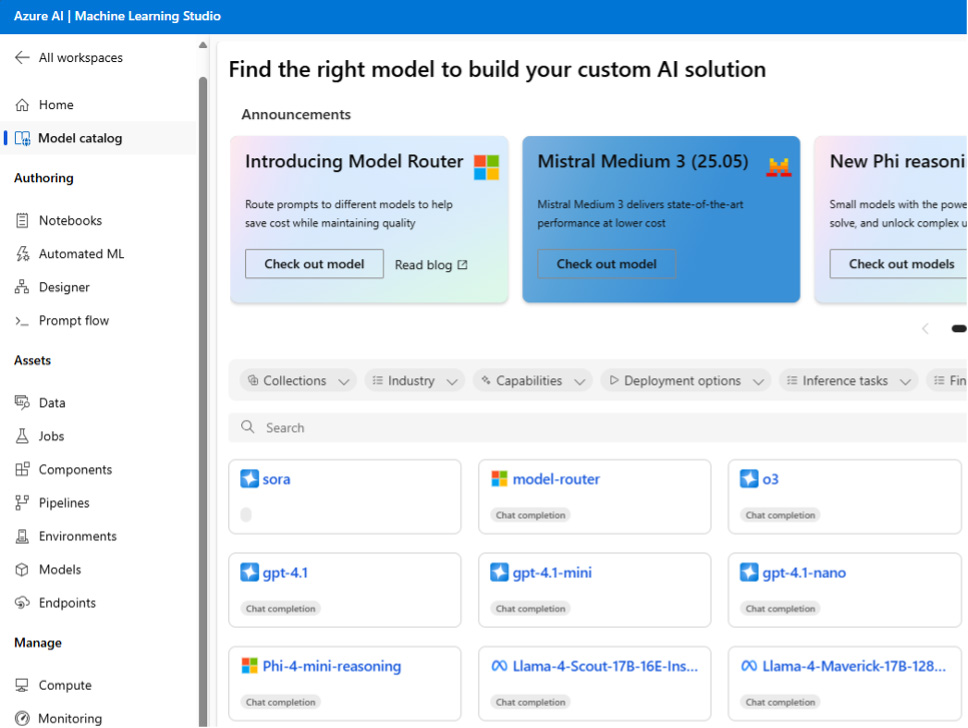Click the back arrow beside All workspaces
968x728 pixels.
[22, 57]
